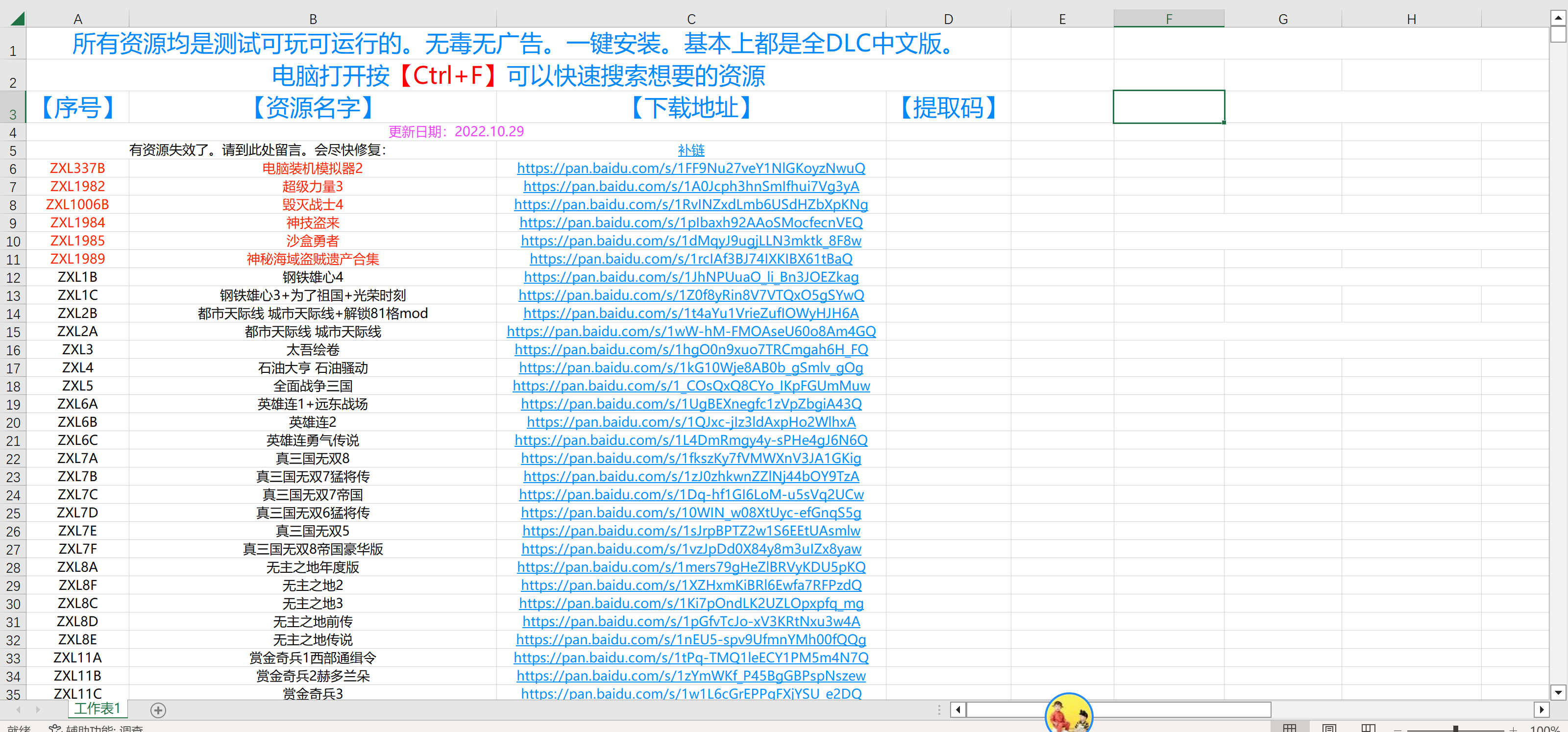The width and height of the screenshot is (1568, 732).
Task: Select cell 神秘海域盗贼遗产合集
Action: click(313, 259)
